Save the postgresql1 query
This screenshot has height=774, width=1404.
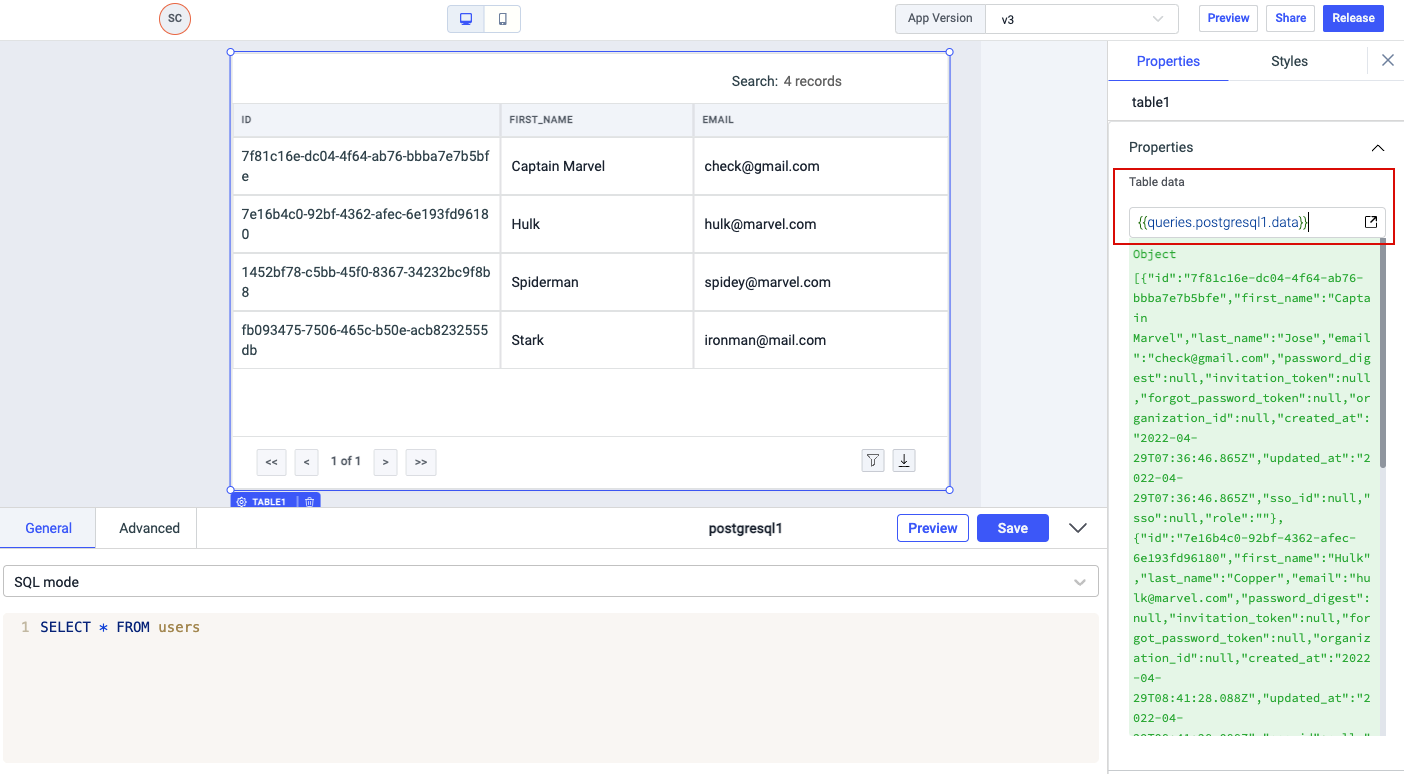[1012, 528]
